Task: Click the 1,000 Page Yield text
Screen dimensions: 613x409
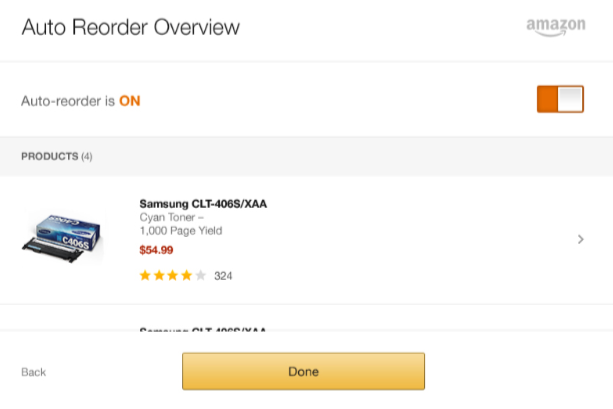Action: [x=181, y=231]
